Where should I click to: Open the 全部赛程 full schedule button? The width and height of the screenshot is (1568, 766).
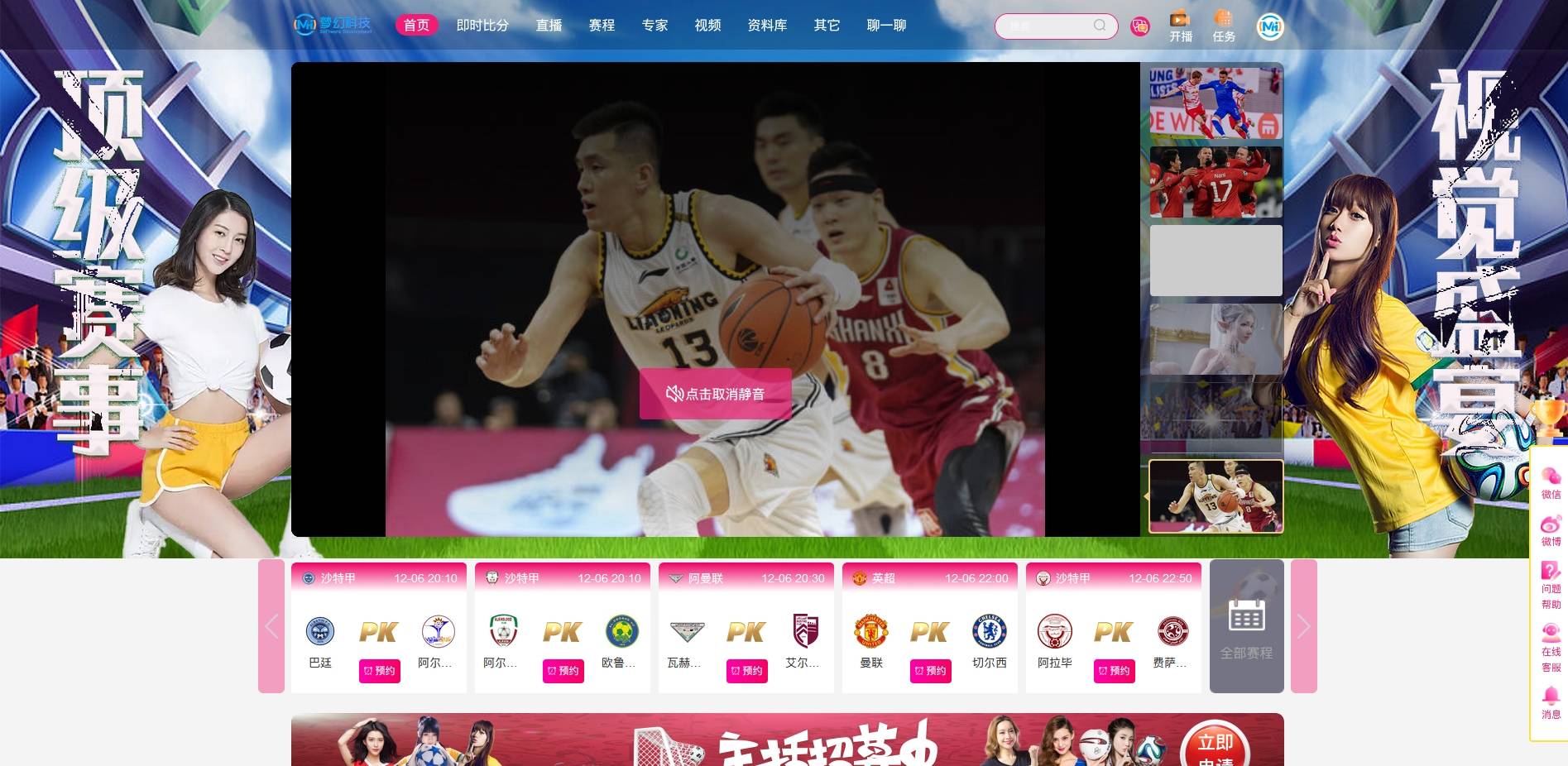(x=1246, y=626)
